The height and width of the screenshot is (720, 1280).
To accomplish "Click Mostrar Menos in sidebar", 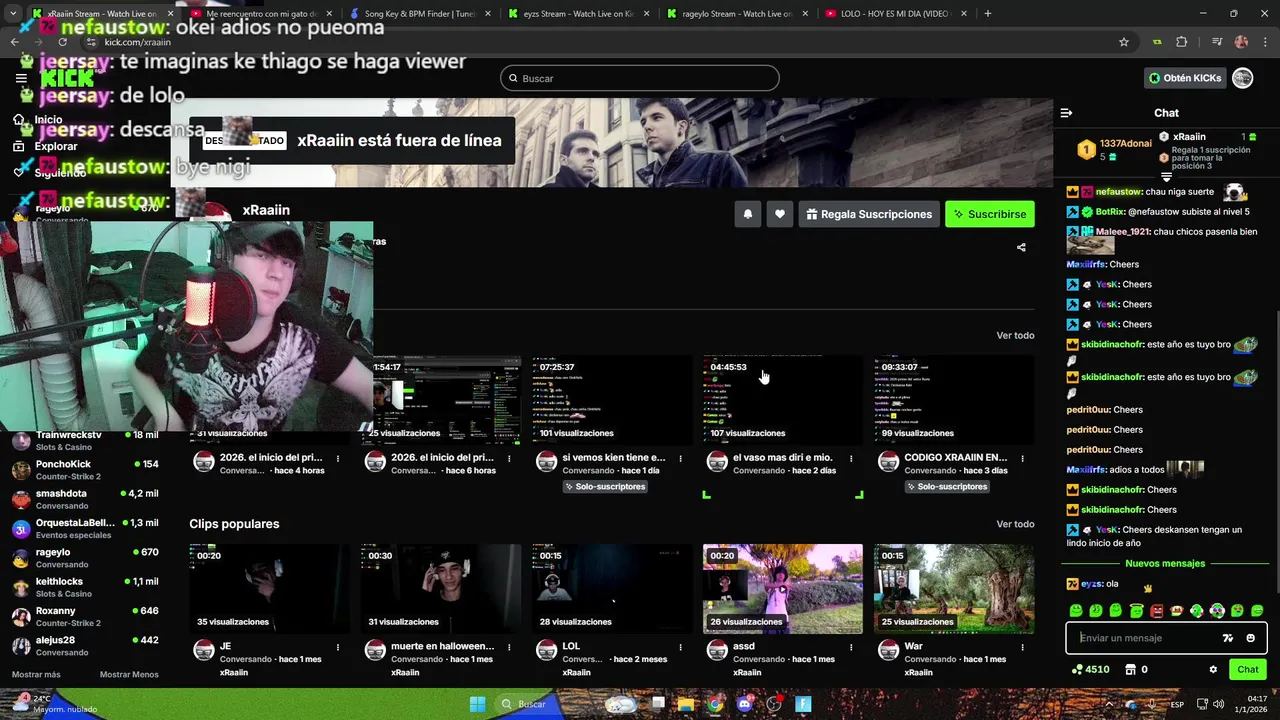I will pyautogui.click(x=129, y=674).
